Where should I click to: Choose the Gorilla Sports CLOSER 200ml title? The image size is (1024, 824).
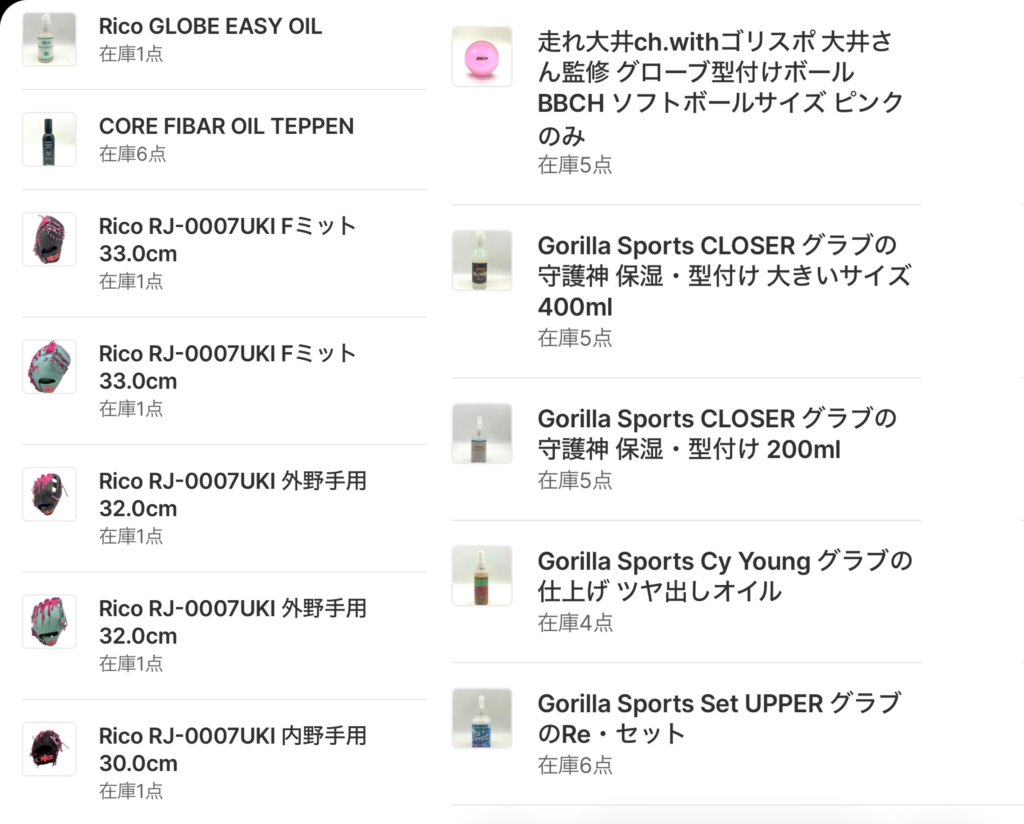[x=716, y=433]
